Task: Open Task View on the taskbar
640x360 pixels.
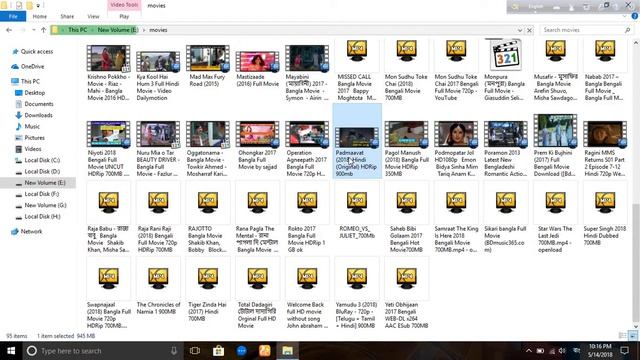Action: [x=195, y=351]
